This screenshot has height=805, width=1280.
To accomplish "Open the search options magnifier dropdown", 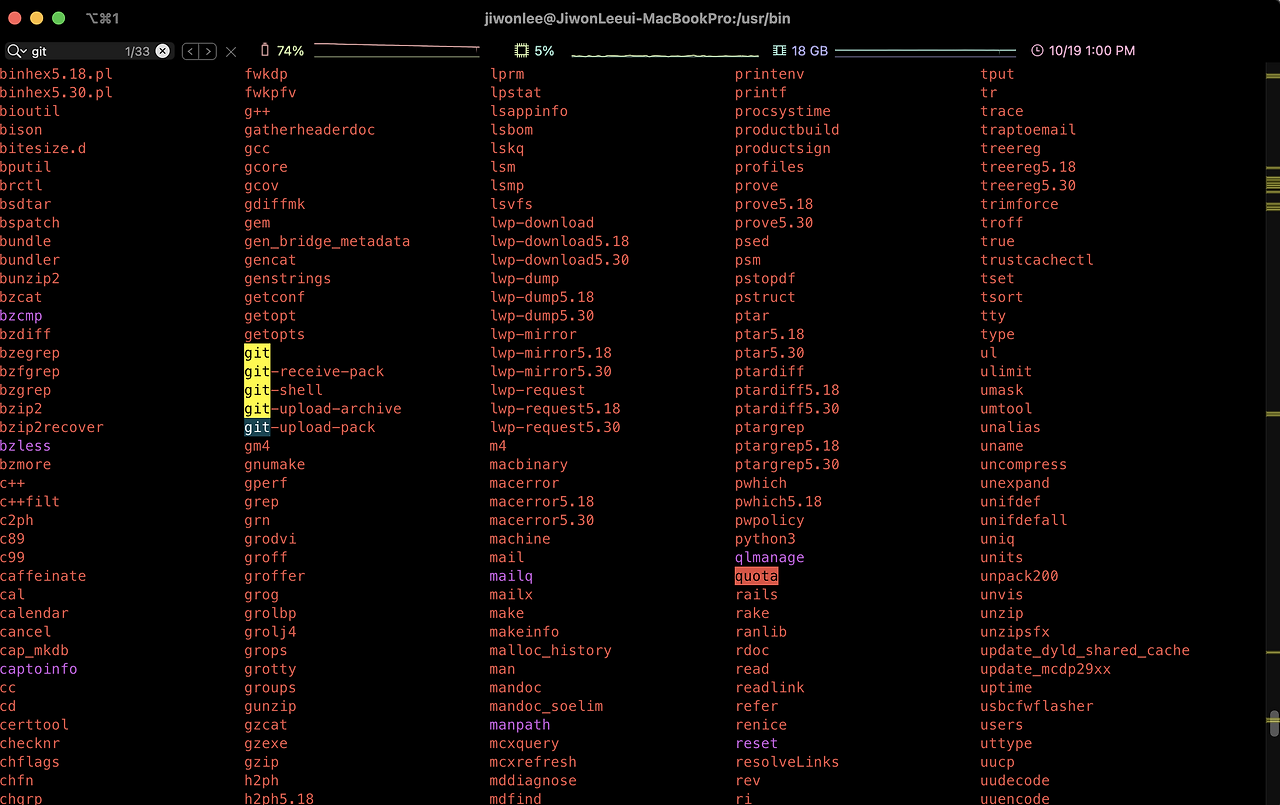I will (x=17, y=51).
